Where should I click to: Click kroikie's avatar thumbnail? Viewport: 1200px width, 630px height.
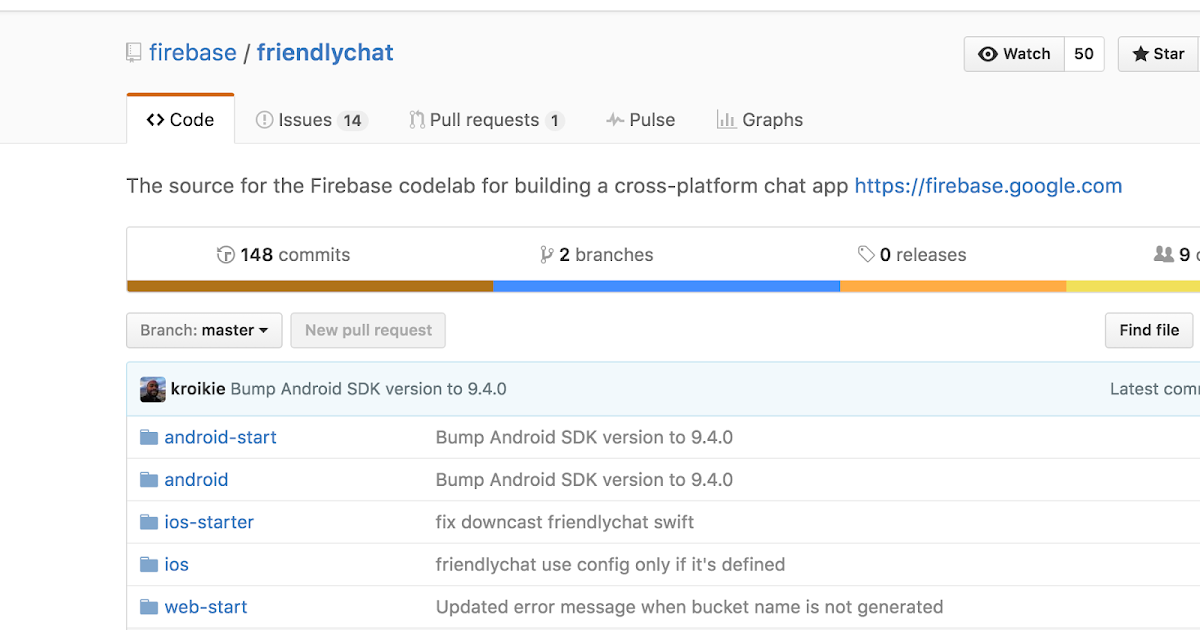pos(152,389)
